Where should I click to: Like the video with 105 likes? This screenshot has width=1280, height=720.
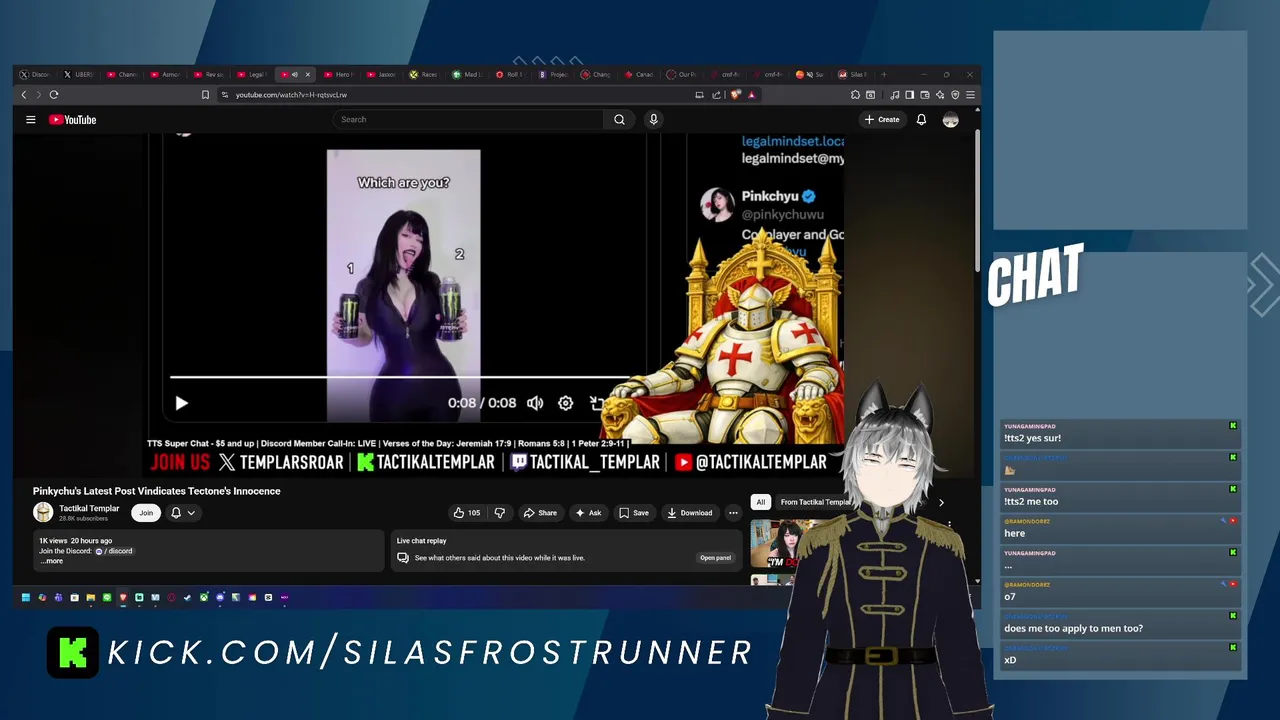tap(466, 513)
